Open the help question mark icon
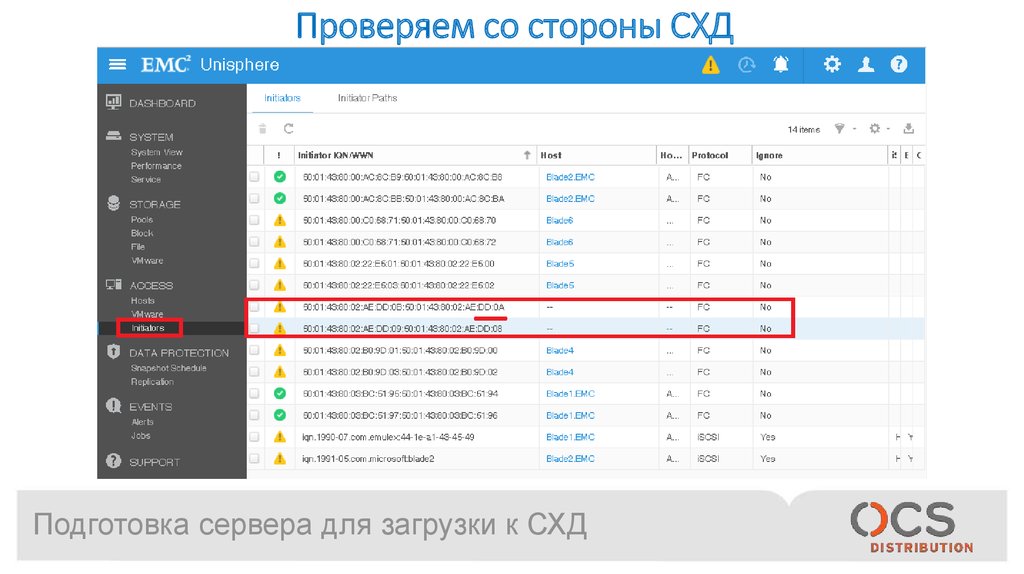The width and height of the screenshot is (1024, 574). [x=899, y=64]
